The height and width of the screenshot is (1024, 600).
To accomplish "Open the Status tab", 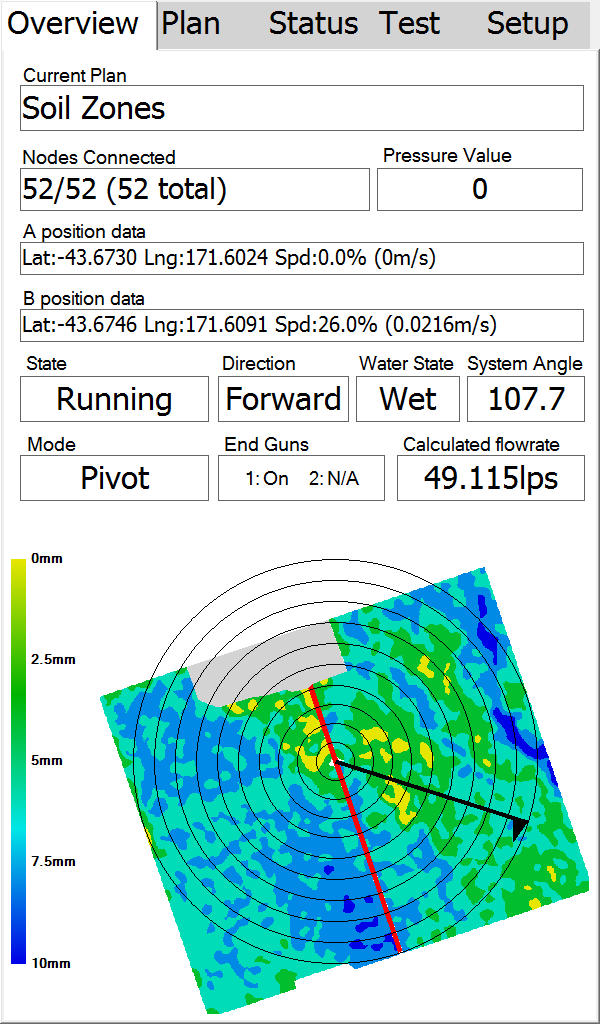I will point(313,24).
